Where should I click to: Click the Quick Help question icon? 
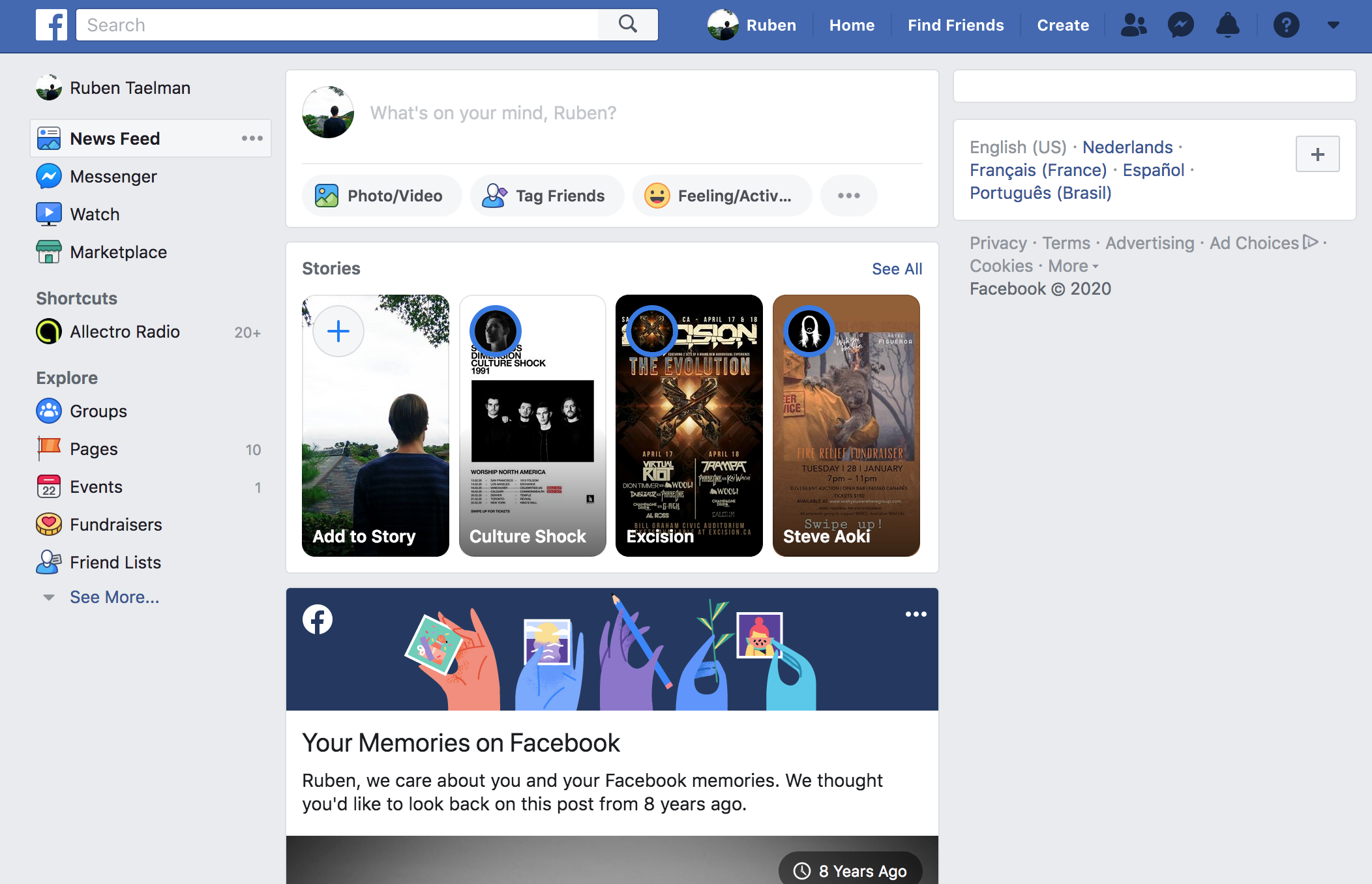1286,25
